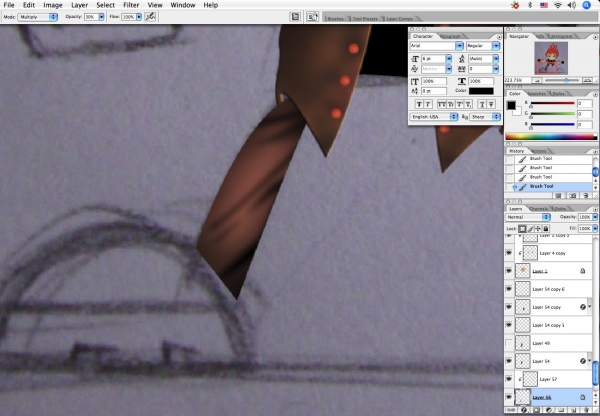Image resolution: width=600 pixels, height=416 pixels.
Task: Lock position in Layers panel
Action: coord(538,228)
